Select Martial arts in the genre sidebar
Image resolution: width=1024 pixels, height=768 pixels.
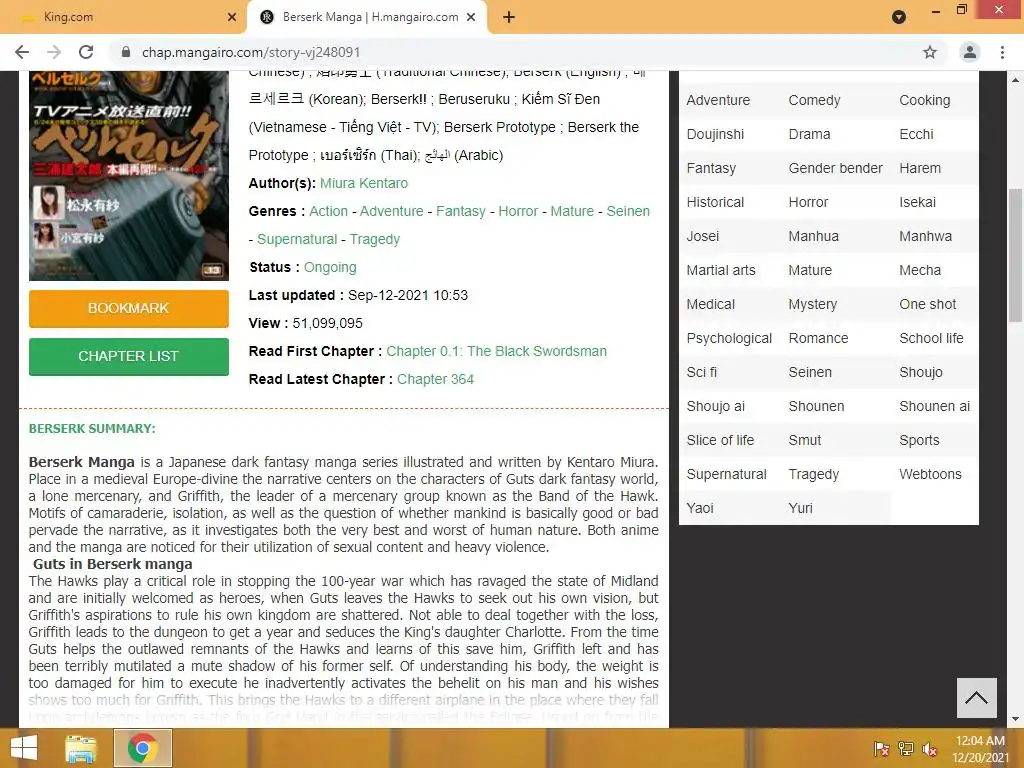point(721,270)
